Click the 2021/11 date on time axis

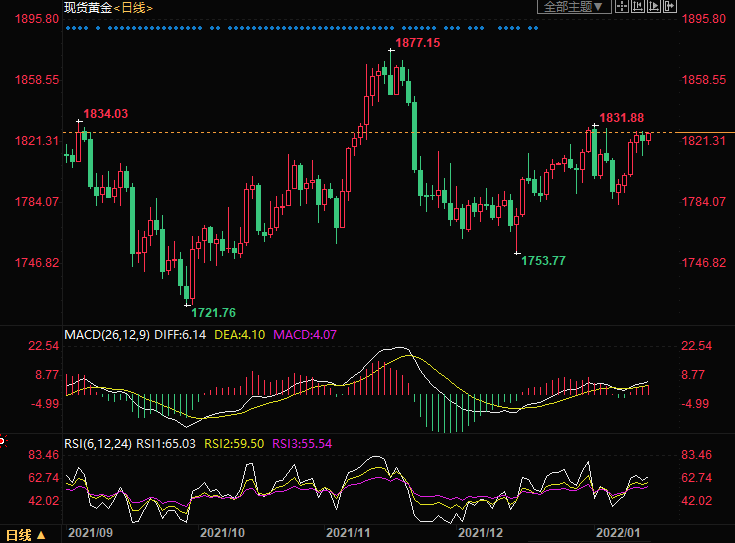pyautogui.click(x=350, y=535)
